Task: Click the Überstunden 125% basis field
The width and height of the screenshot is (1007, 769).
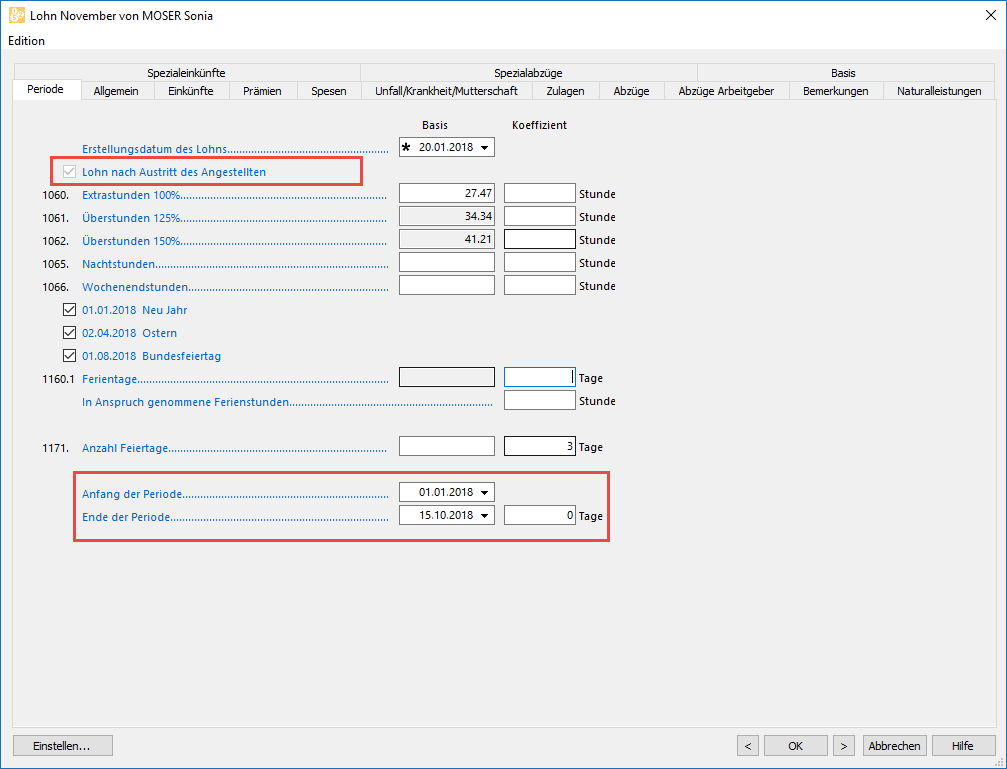Action: click(x=447, y=217)
